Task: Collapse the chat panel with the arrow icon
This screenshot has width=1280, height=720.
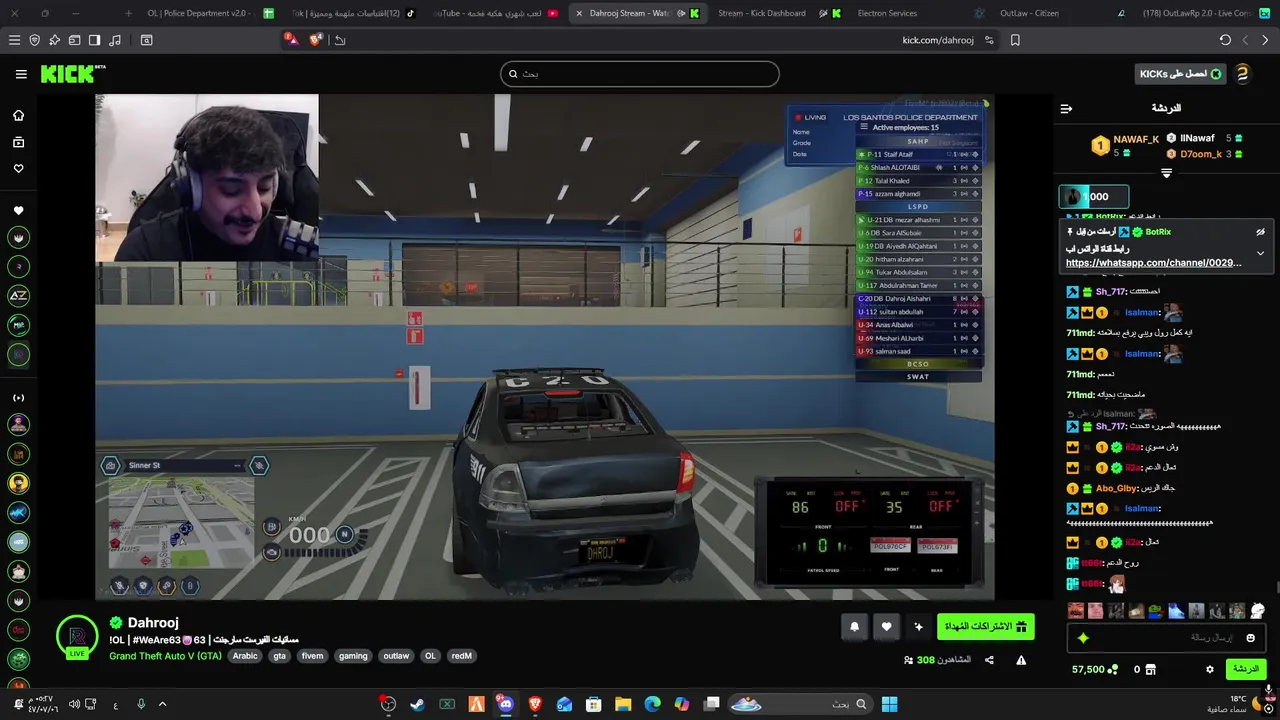Action: tap(1066, 108)
